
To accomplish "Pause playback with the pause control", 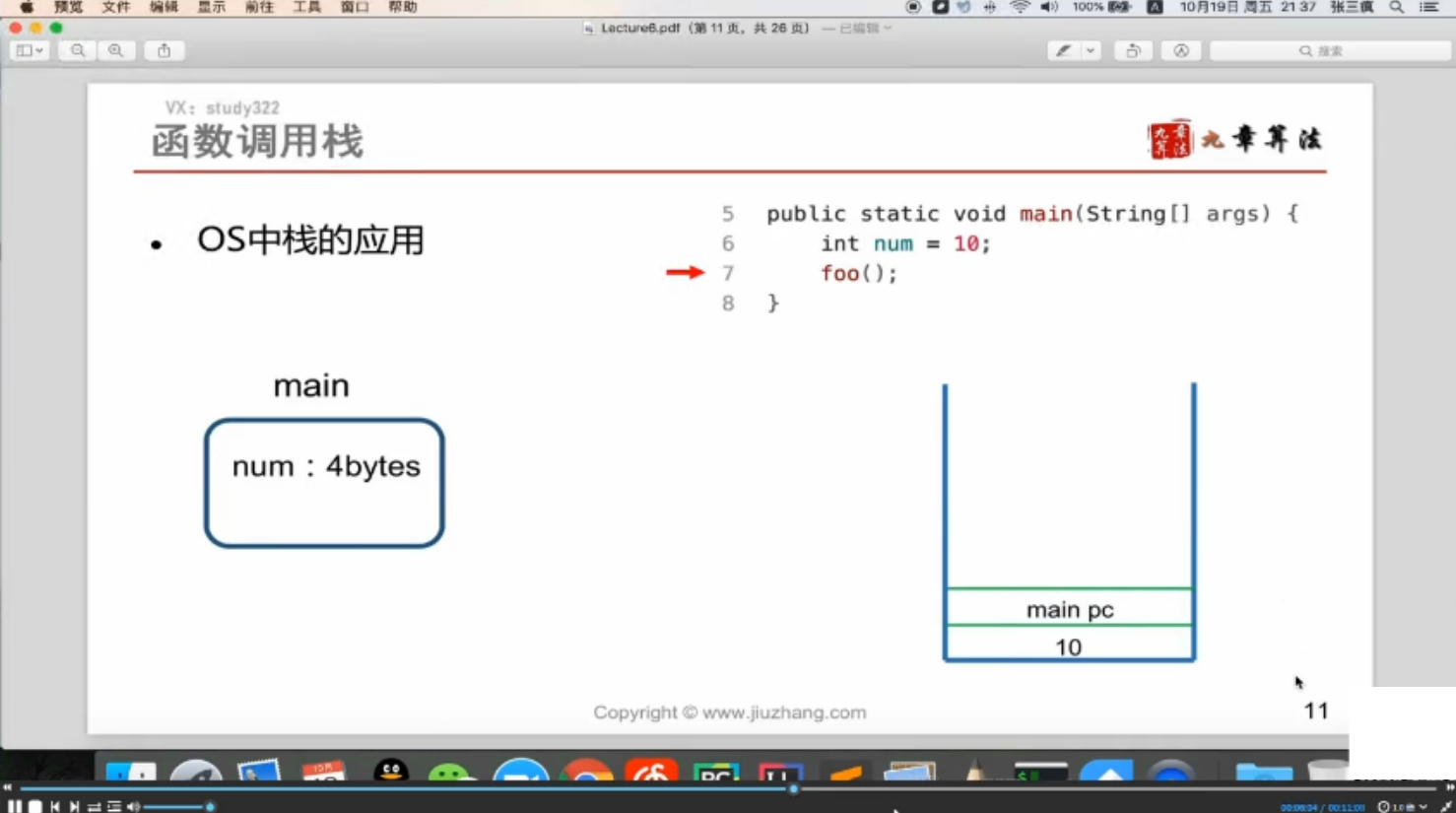I will (x=15, y=806).
